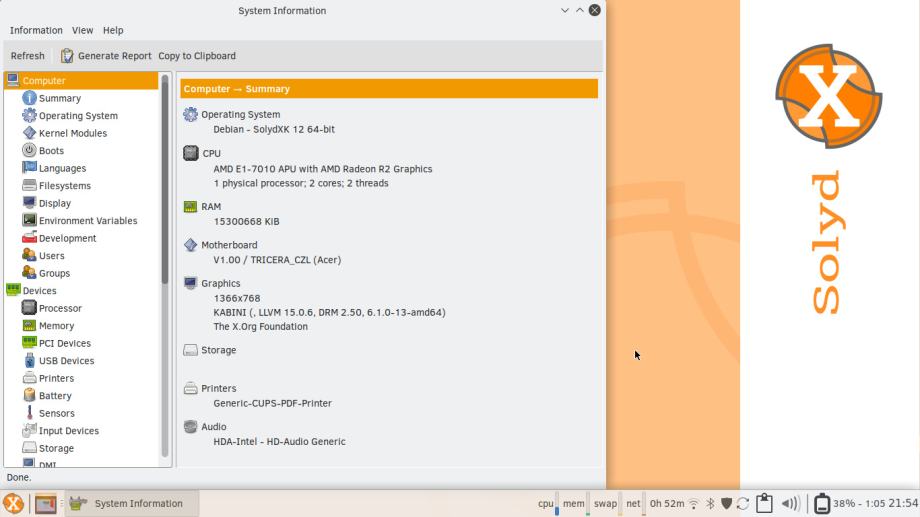Select 'Generic-CUPS-PDF-Printer' text
Image resolution: width=920 pixels, height=517 pixels.
click(272, 403)
